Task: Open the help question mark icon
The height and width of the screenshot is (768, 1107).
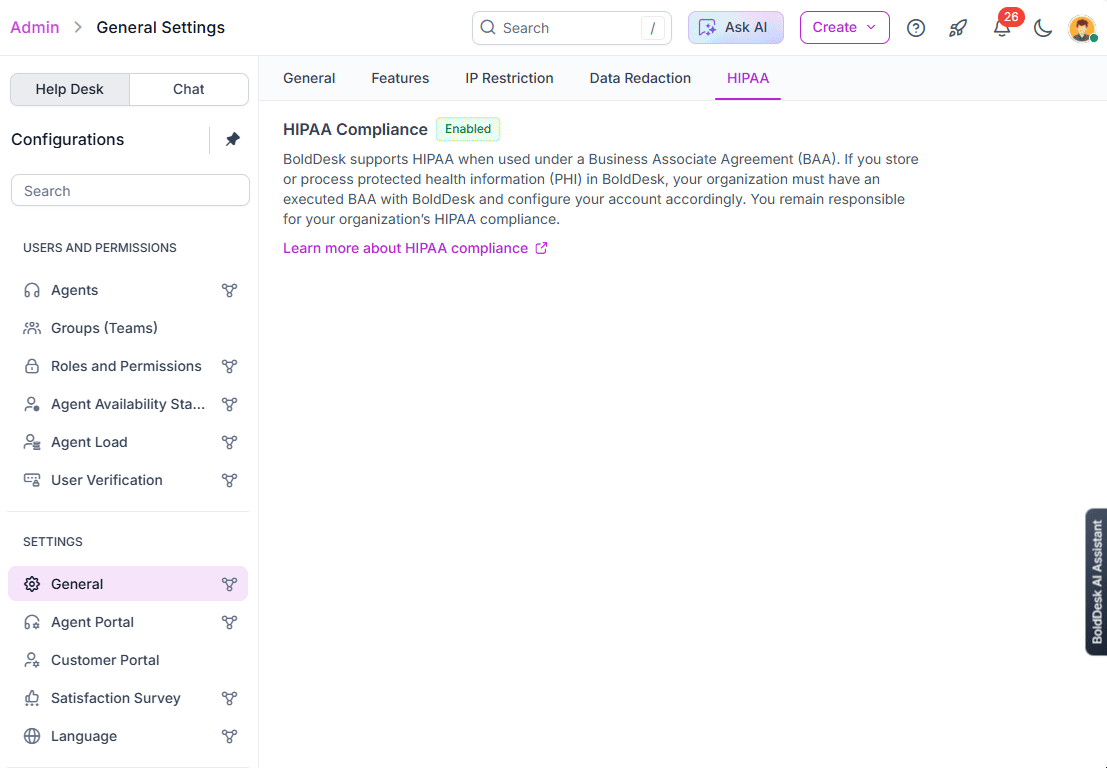Action: click(x=916, y=28)
